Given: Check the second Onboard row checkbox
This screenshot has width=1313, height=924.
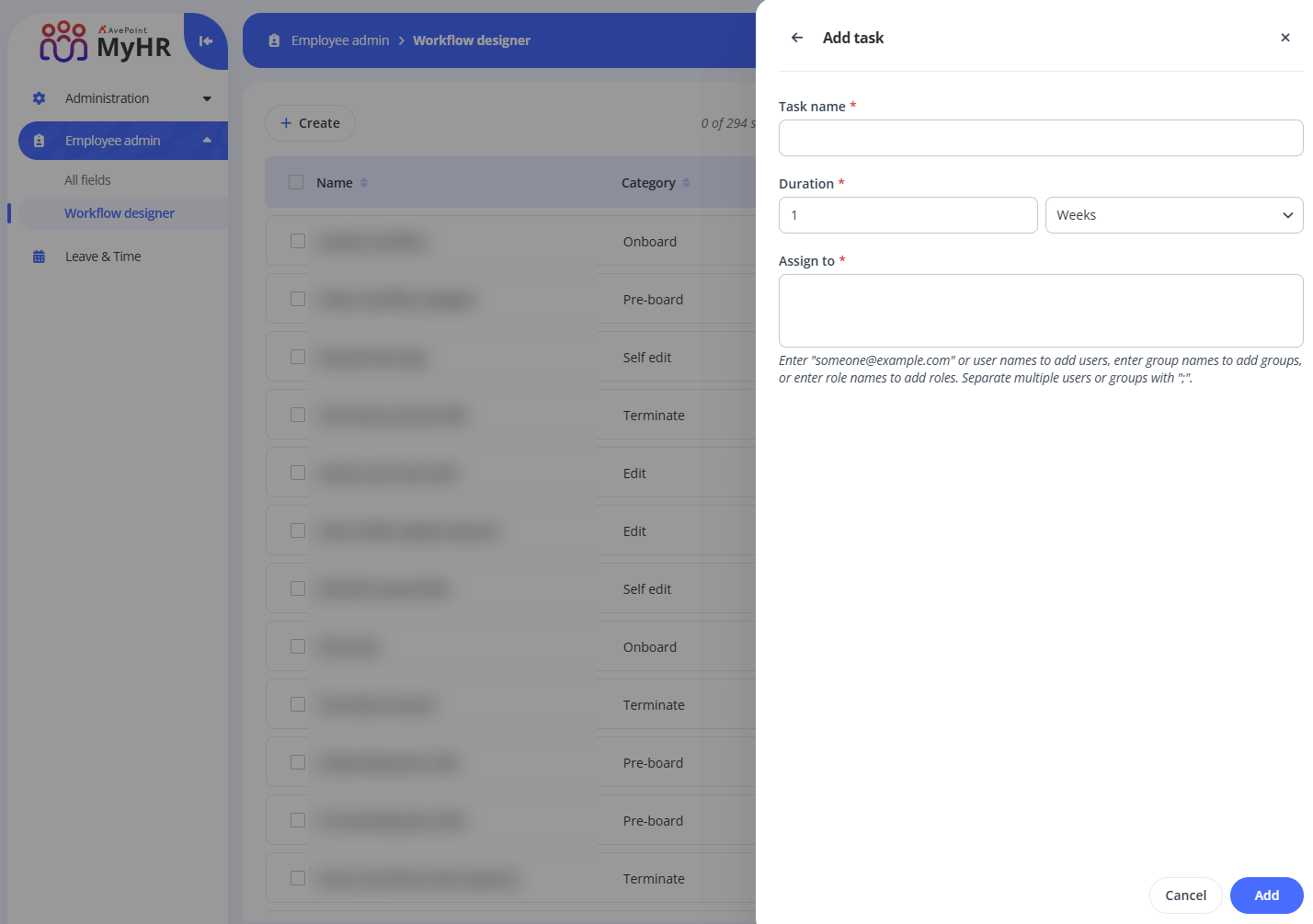Looking at the screenshot, I should click(298, 646).
